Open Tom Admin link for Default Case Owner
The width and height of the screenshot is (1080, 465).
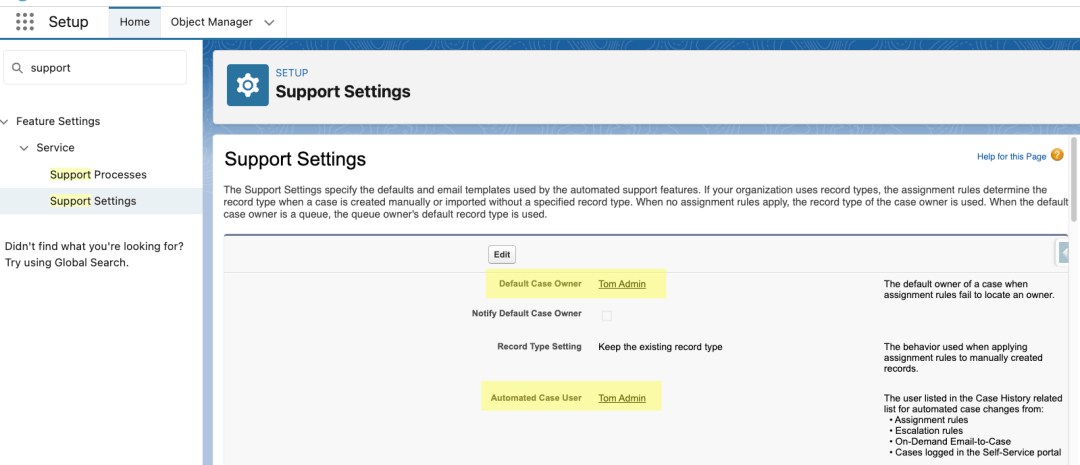point(621,284)
